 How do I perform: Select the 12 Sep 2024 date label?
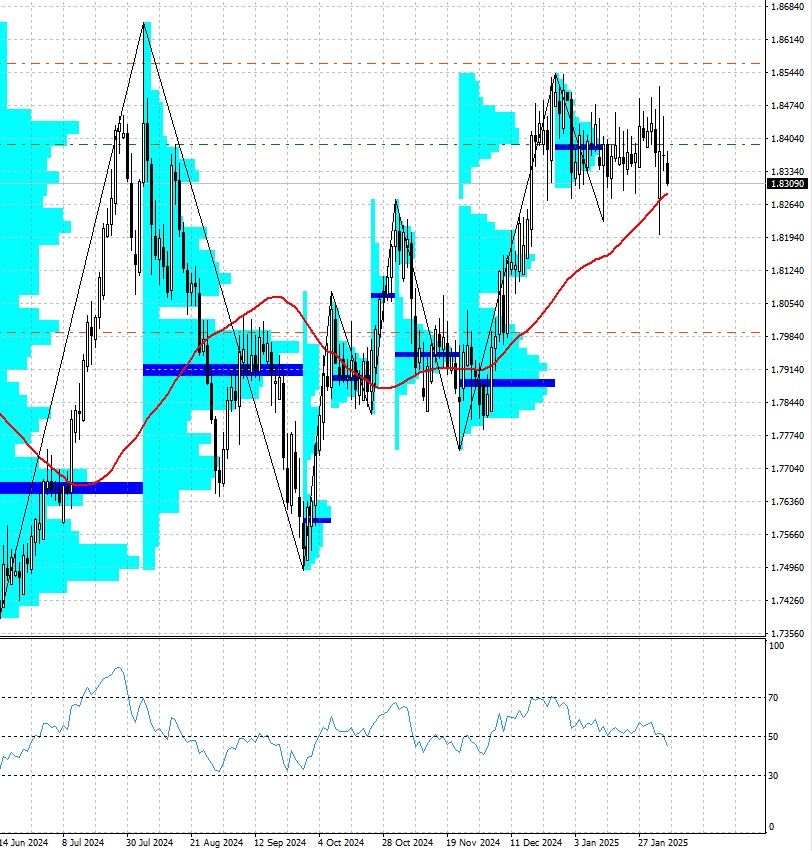coord(280,842)
